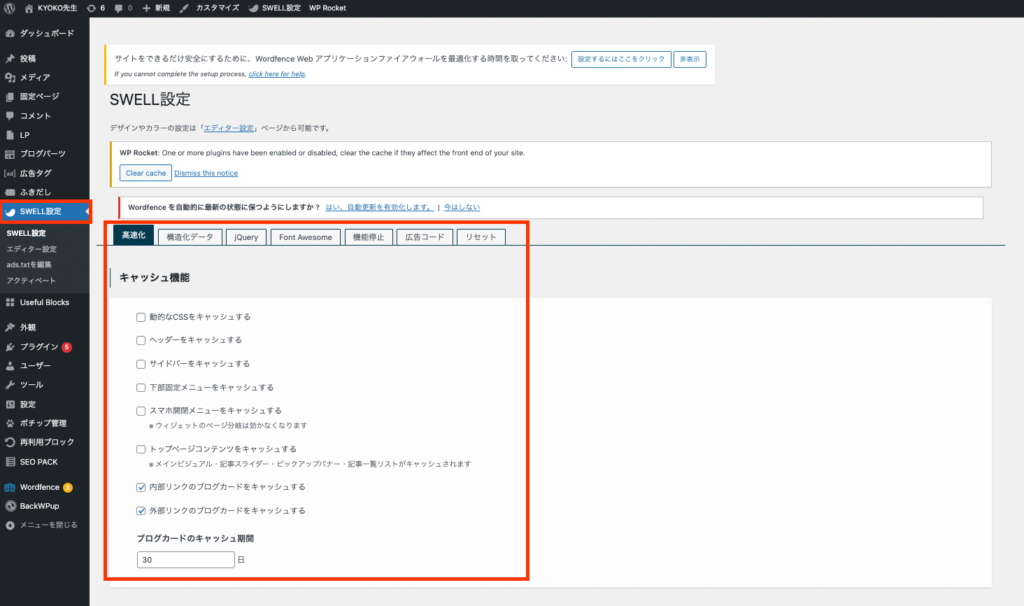Click the 非表示 button in Wordfence notice
1024x606 pixels.
coord(690,59)
